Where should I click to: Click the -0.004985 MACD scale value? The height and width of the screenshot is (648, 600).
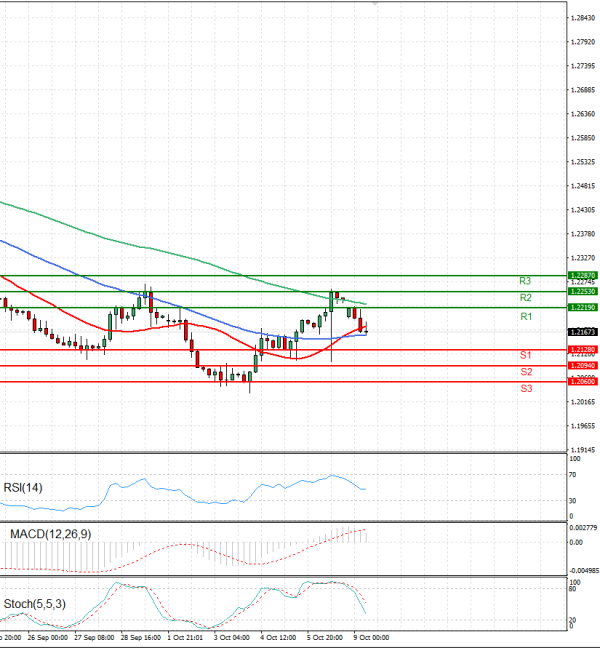click(x=584, y=571)
